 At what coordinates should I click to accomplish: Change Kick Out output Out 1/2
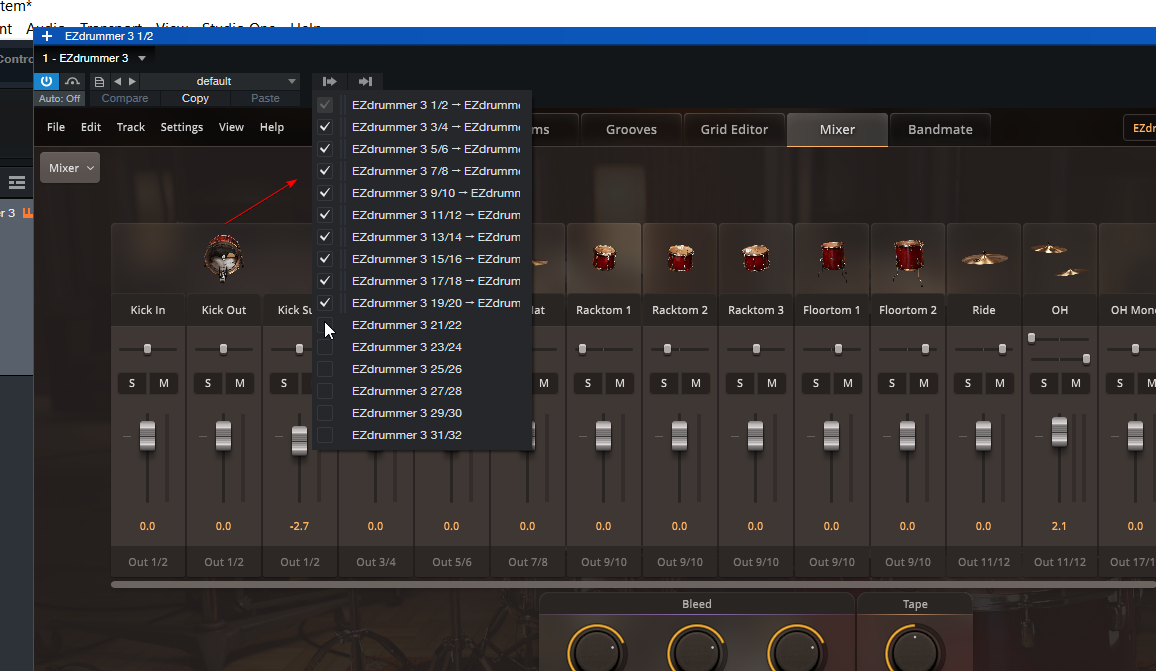[x=223, y=562]
